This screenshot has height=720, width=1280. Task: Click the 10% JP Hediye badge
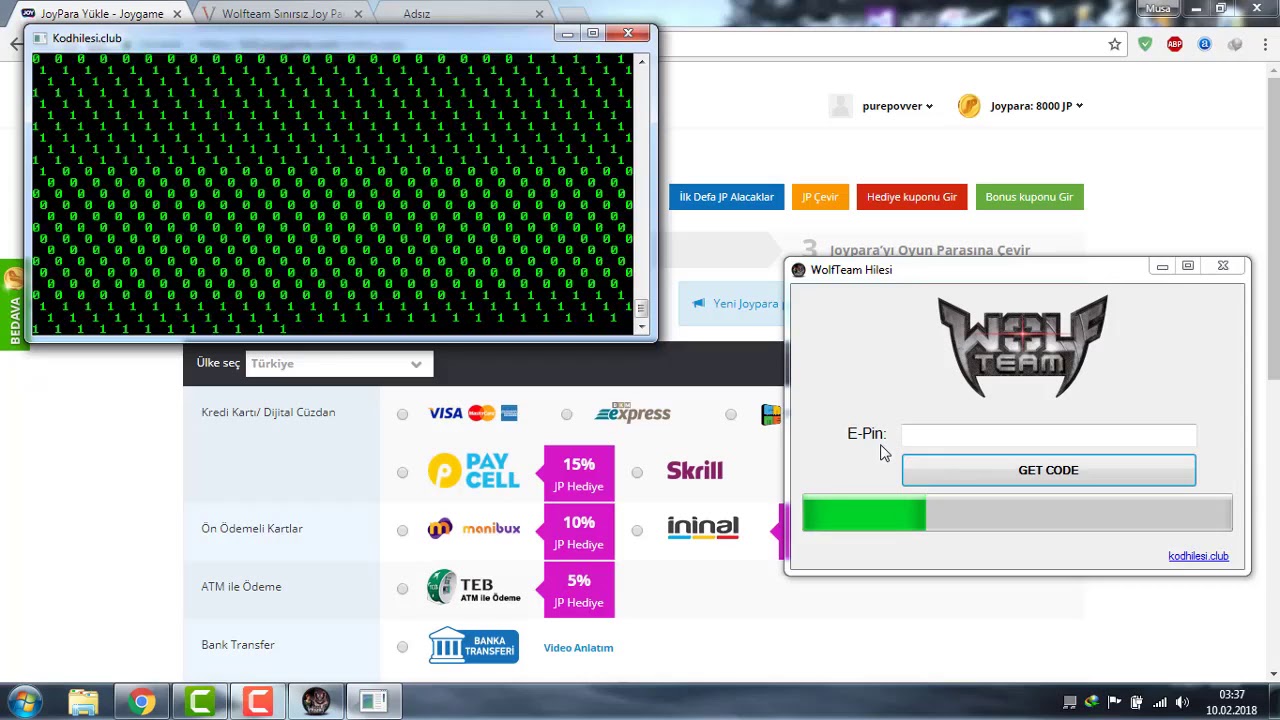578,531
